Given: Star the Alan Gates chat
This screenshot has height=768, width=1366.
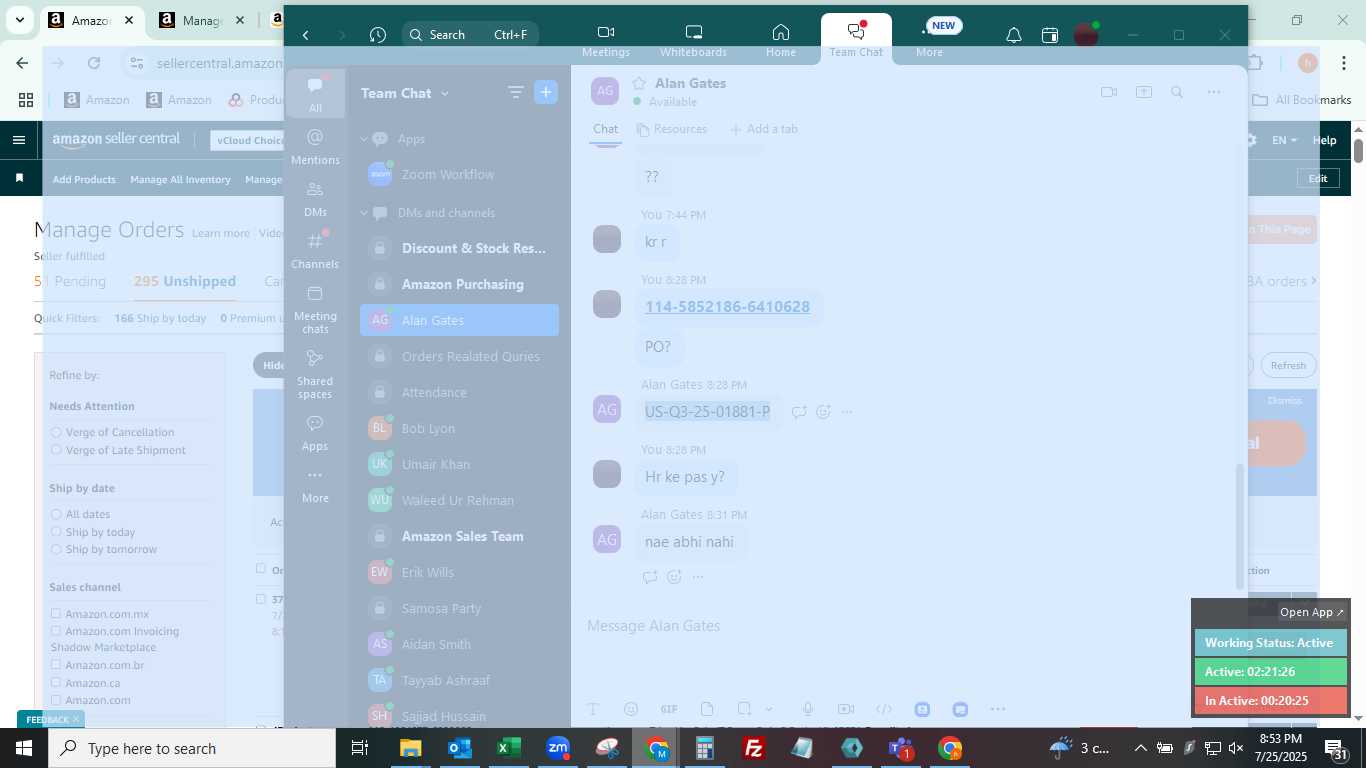Looking at the screenshot, I should [x=639, y=84].
